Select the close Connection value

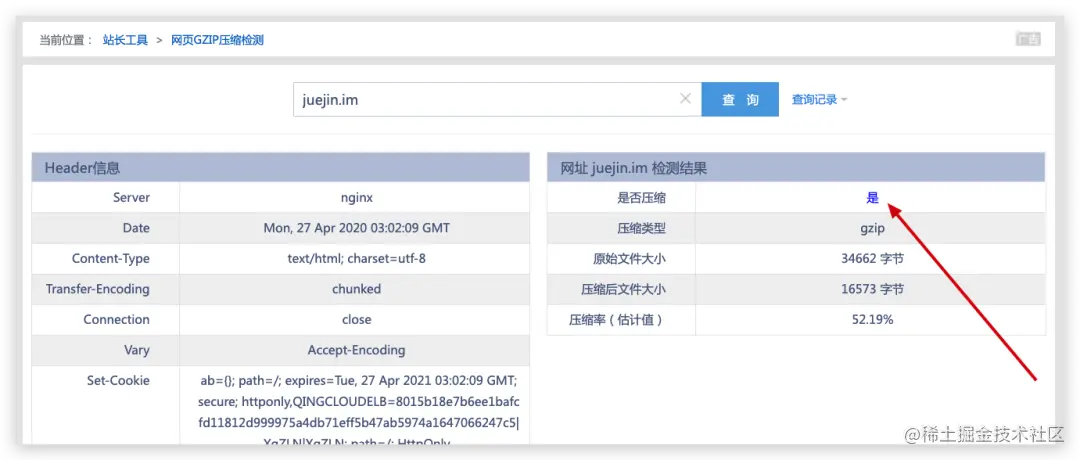tap(356, 320)
